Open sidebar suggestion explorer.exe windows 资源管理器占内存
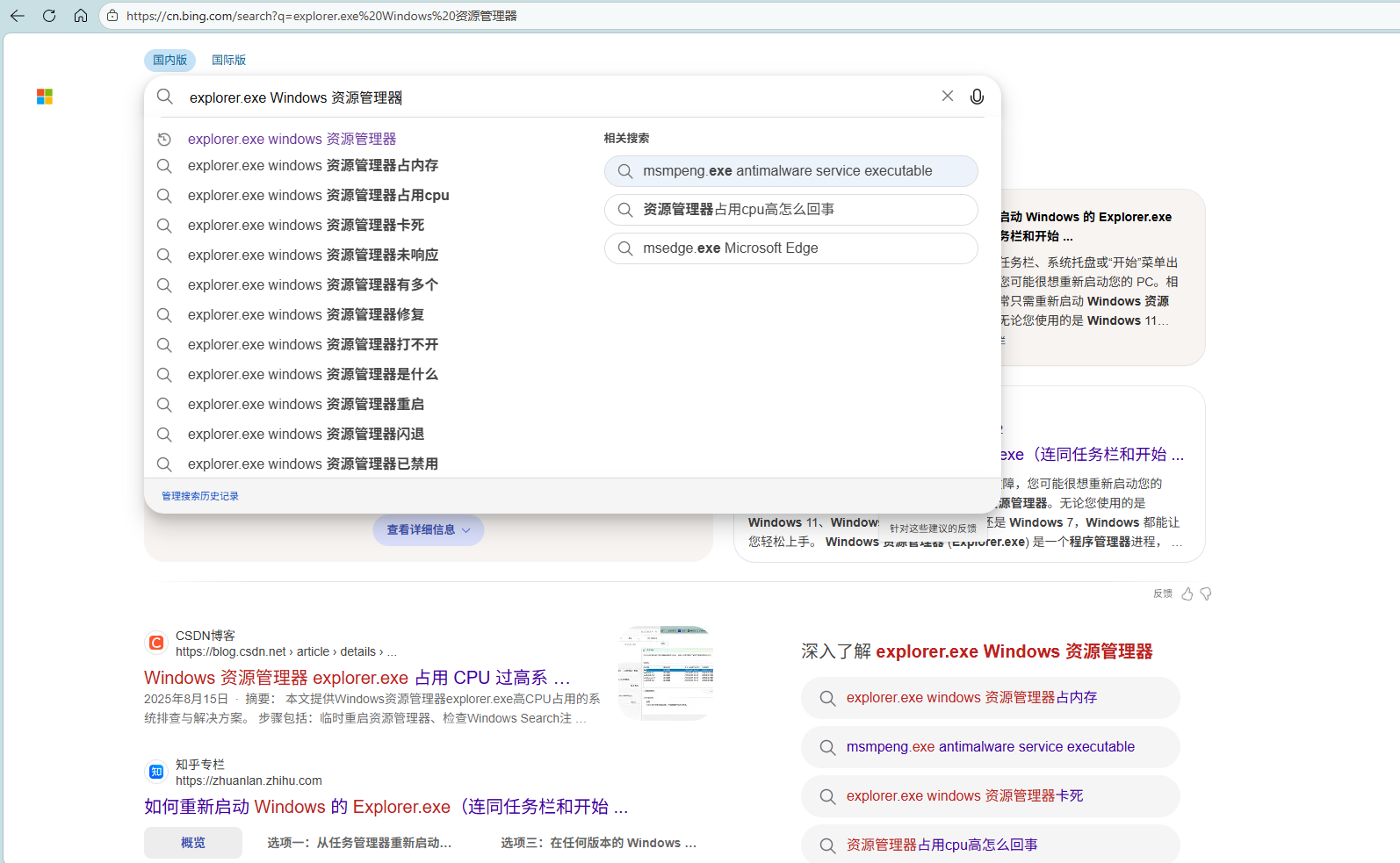1400x863 pixels. [x=990, y=698]
